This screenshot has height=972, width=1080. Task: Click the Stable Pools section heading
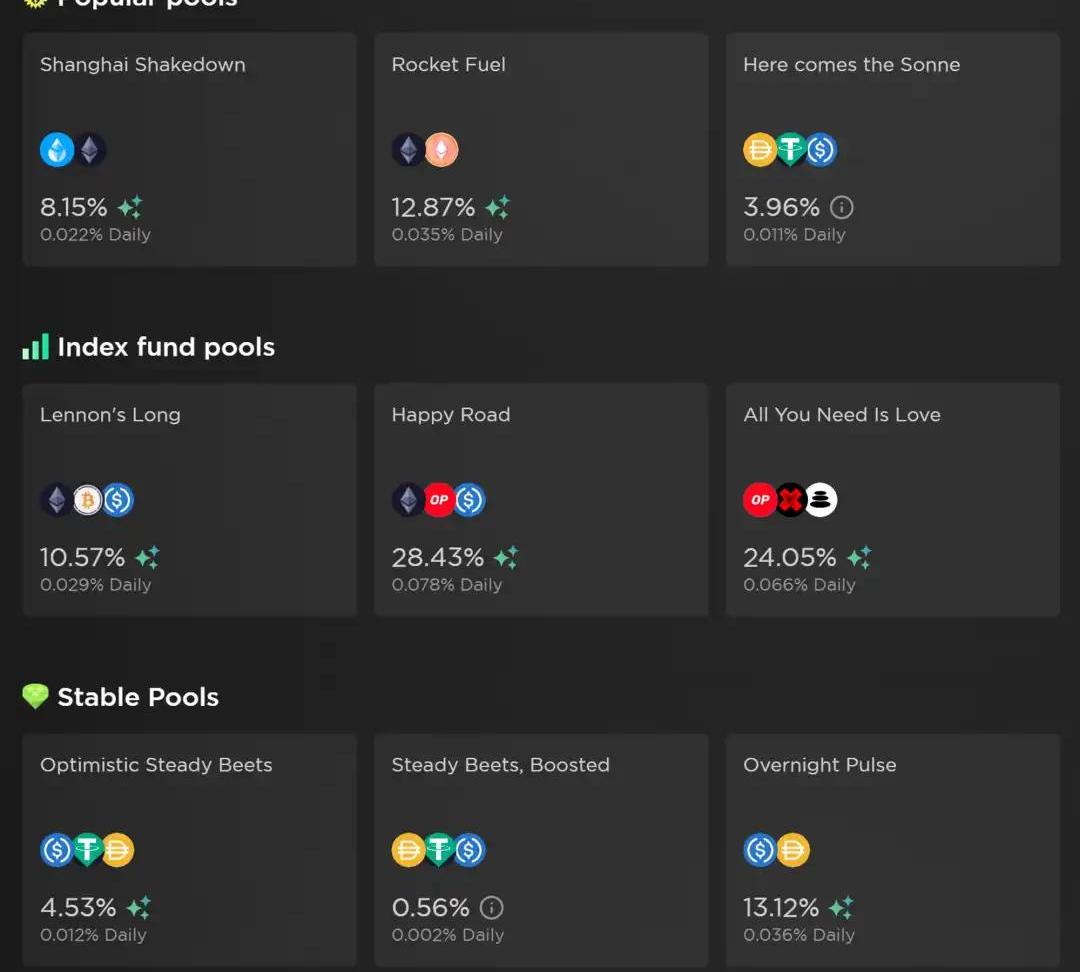[137, 697]
